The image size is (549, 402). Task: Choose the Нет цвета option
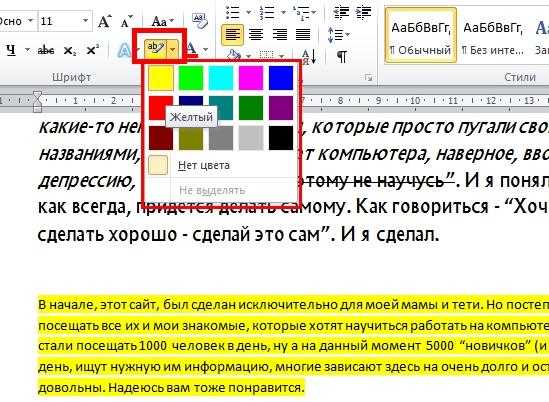click(x=204, y=165)
